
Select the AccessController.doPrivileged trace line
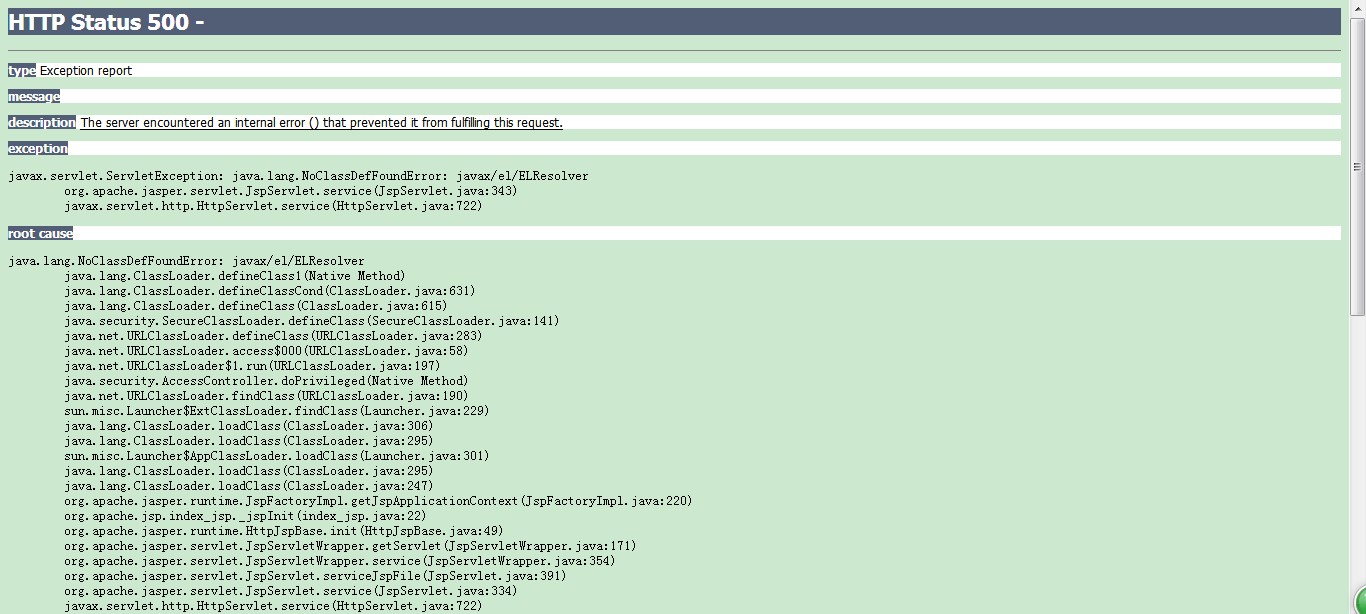coord(267,380)
